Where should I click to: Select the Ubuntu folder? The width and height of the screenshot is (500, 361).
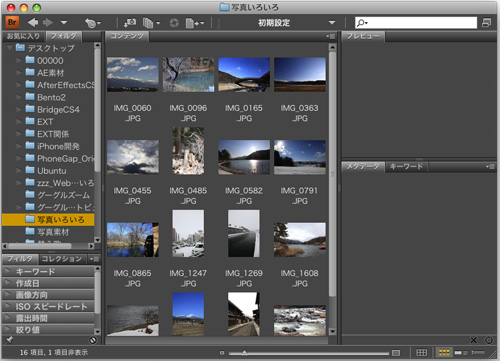point(52,171)
